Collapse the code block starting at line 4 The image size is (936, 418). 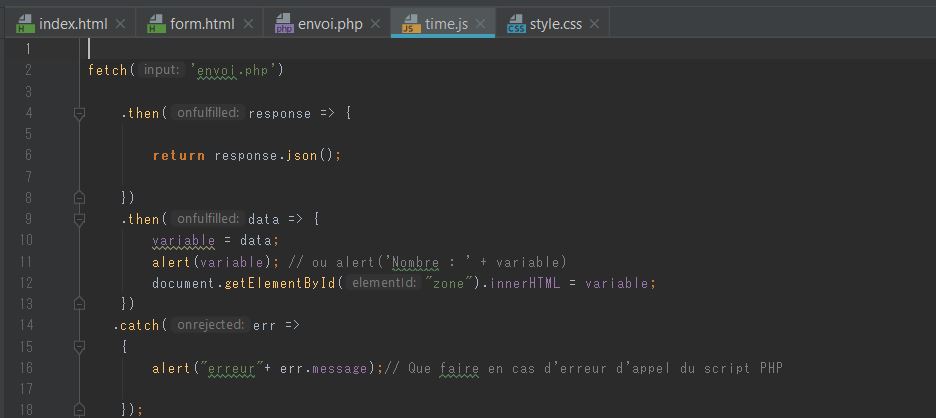[79, 114]
